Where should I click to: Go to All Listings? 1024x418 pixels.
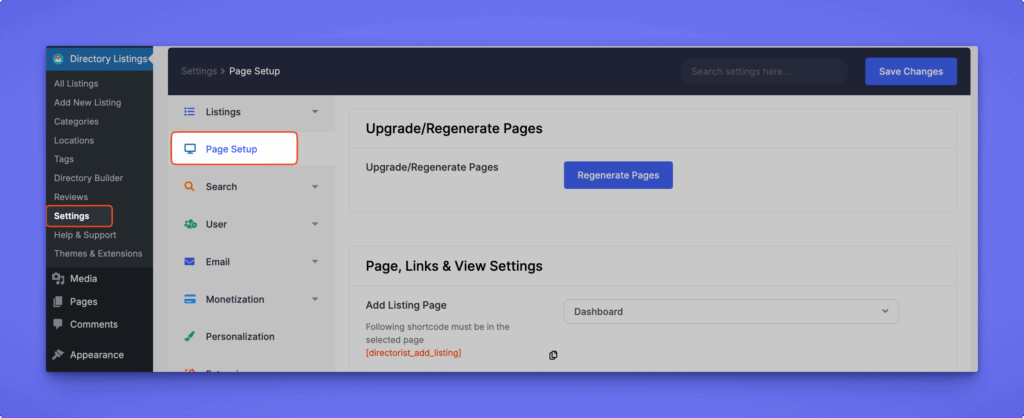76,84
